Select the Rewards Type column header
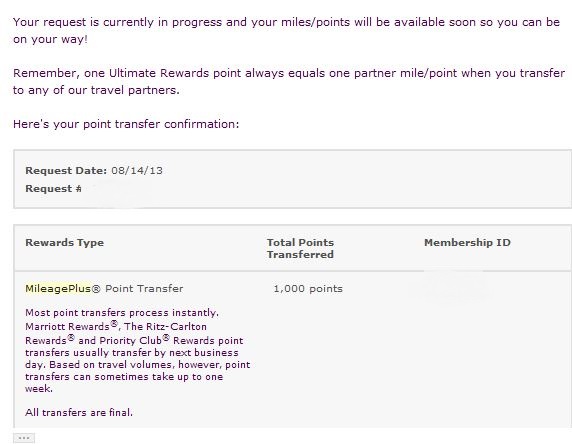This screenshot has height=444, width=572. 65,243
